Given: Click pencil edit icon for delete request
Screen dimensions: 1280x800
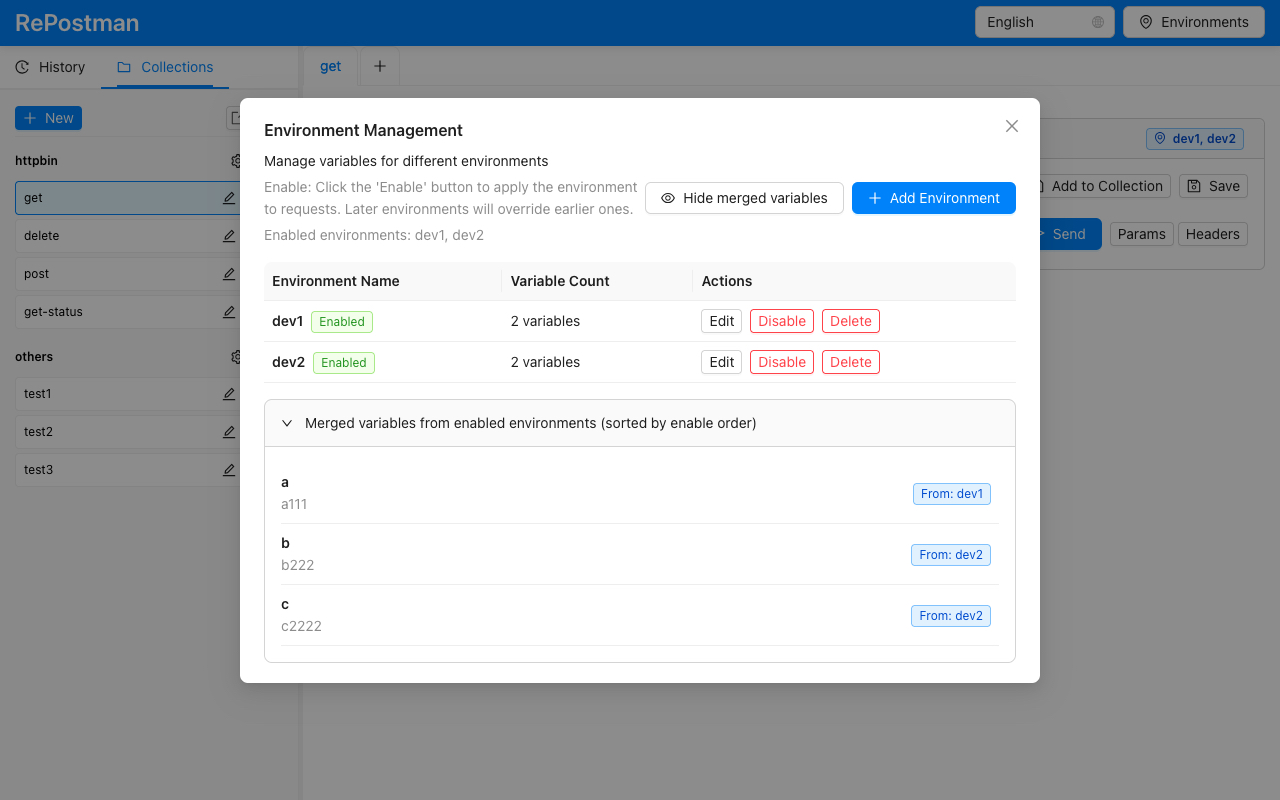Looking at the screenshot, I should pyautogui.click(x=229, y=236).
